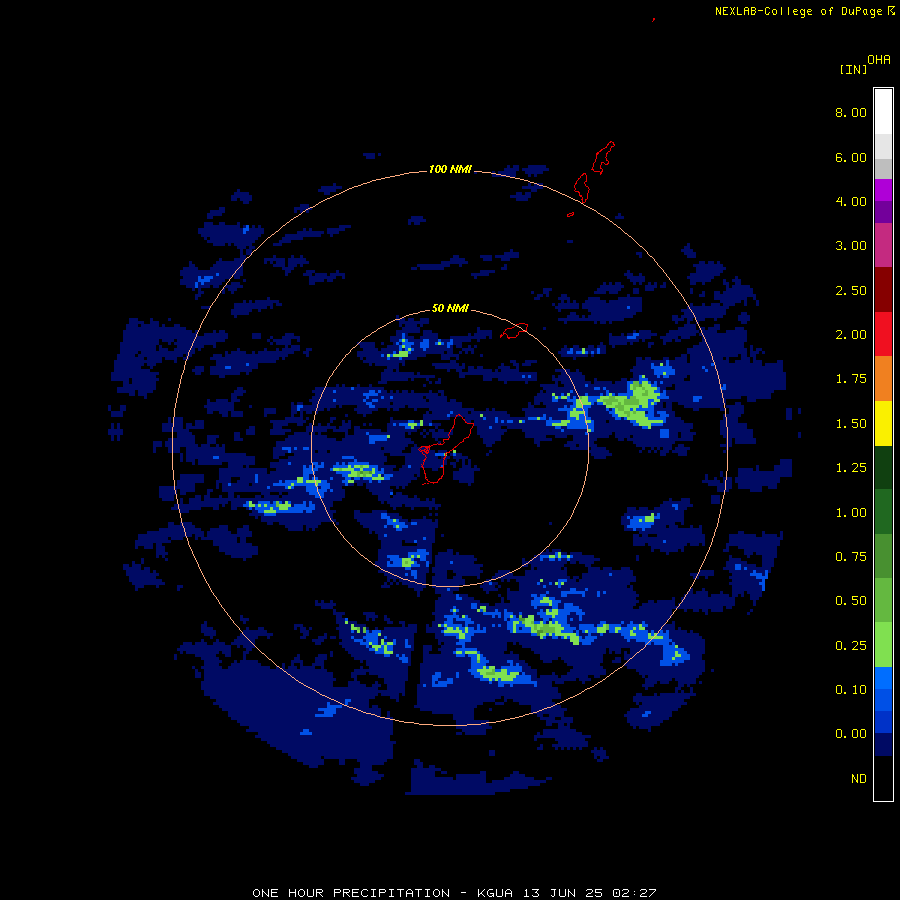Screen dimensions: 900x900
Task: Click the ND legend label
Action: pyautogui.click(x=859, y=779)
